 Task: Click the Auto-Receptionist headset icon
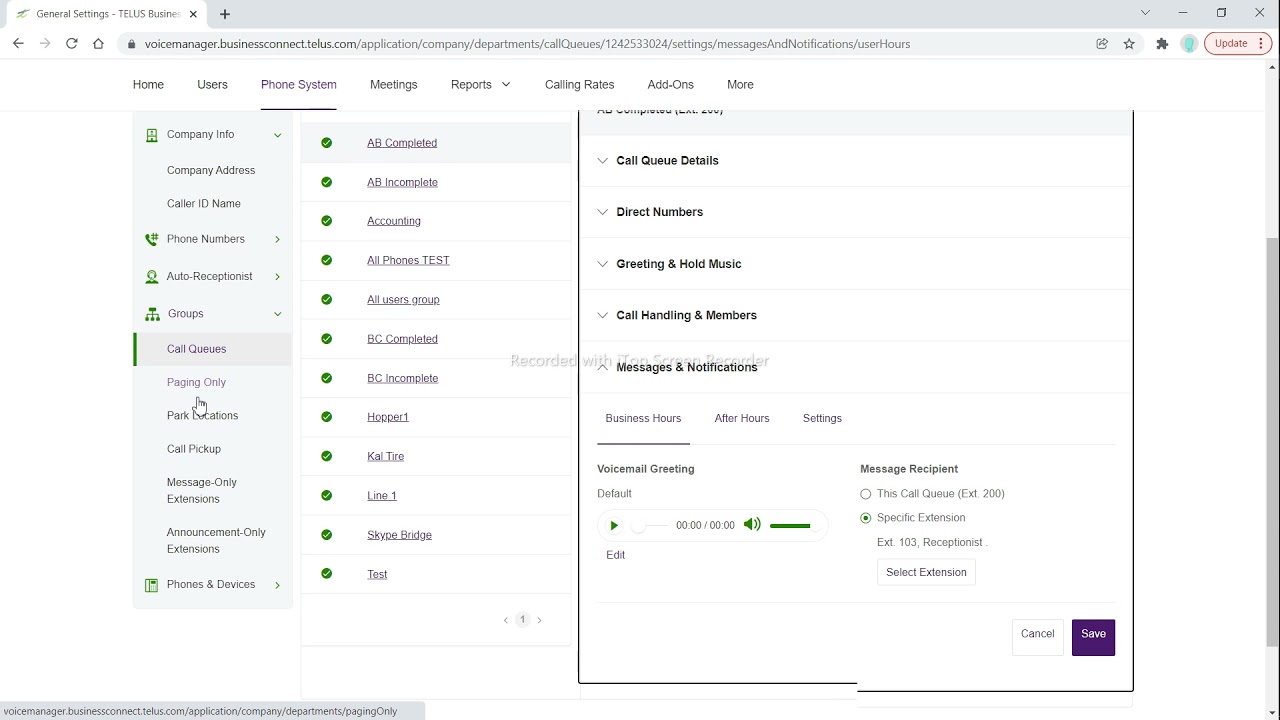tap(152, 277)
